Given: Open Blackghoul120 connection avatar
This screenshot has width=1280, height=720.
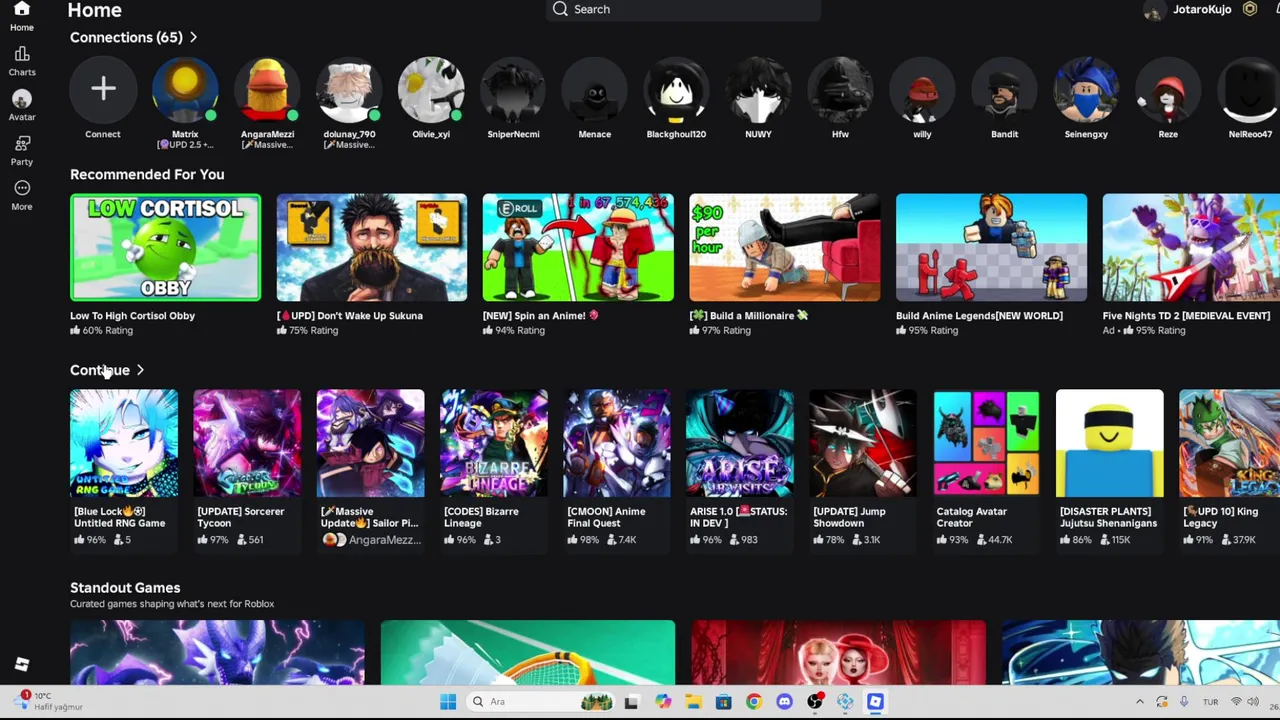Looking at the screenshot, I should pos(677,89).
